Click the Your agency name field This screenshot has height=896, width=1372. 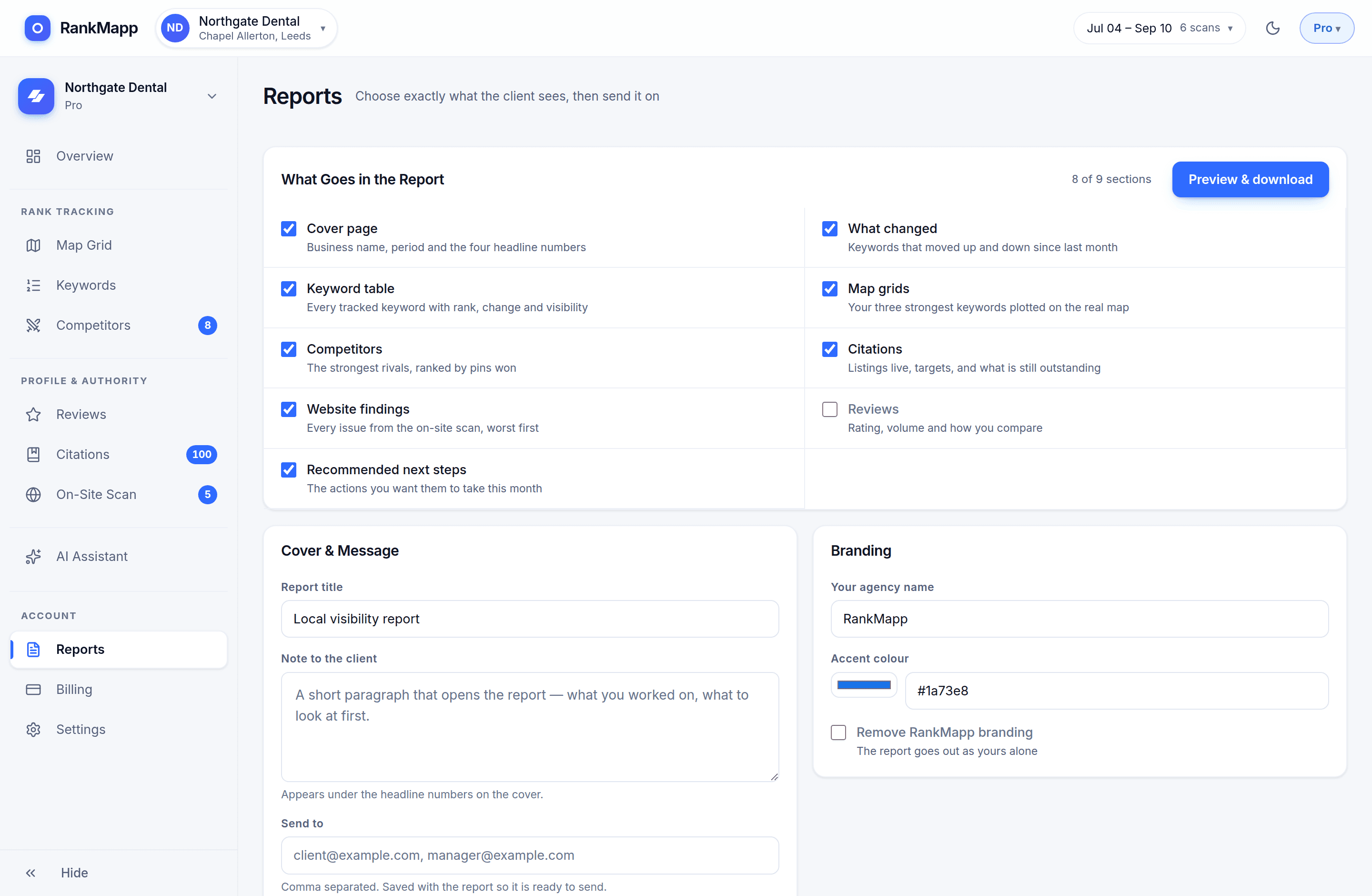[1079, 619]
